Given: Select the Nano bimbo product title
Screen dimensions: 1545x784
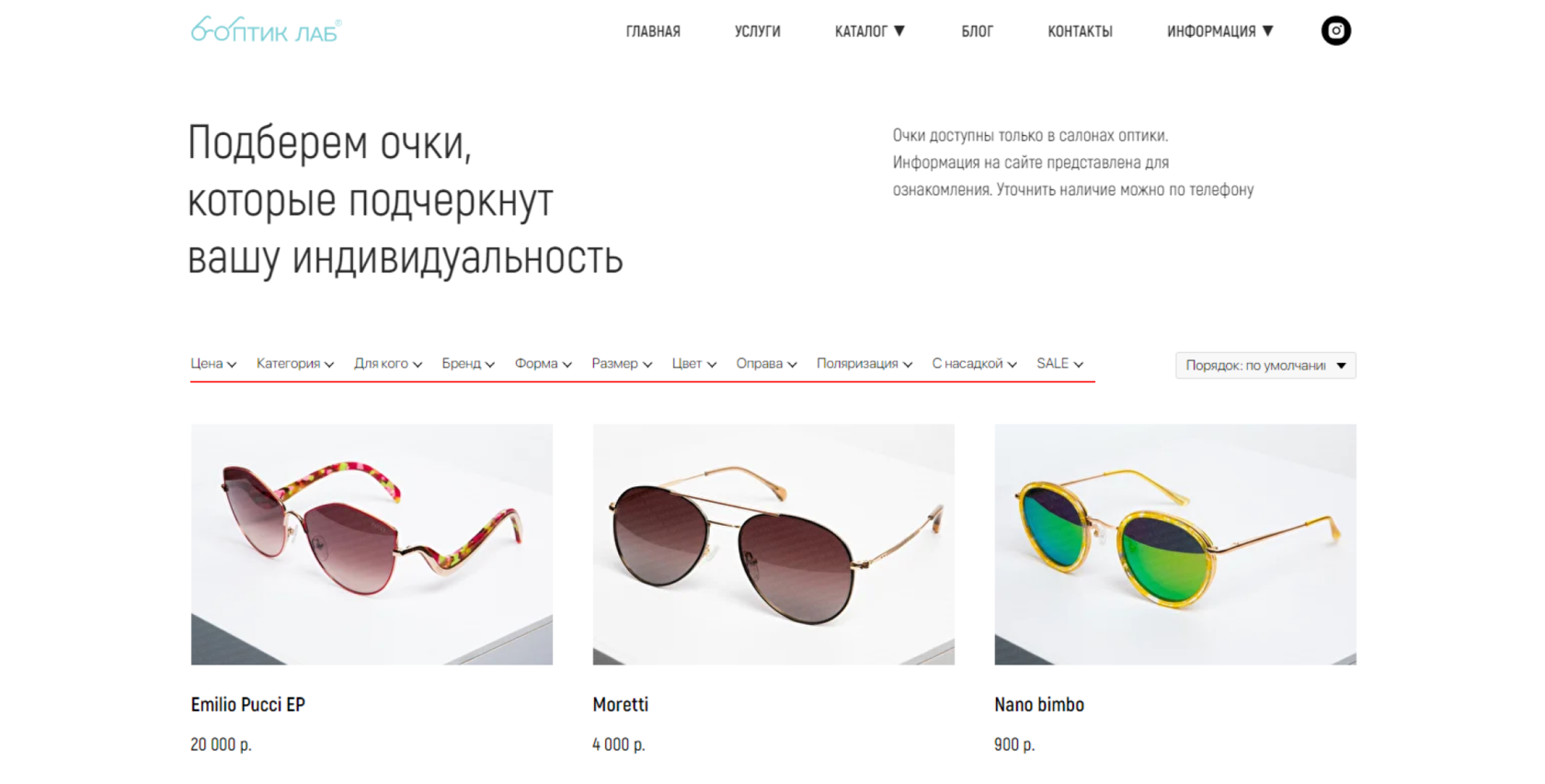Looking at the screenshot, I should click(1039, 705).
